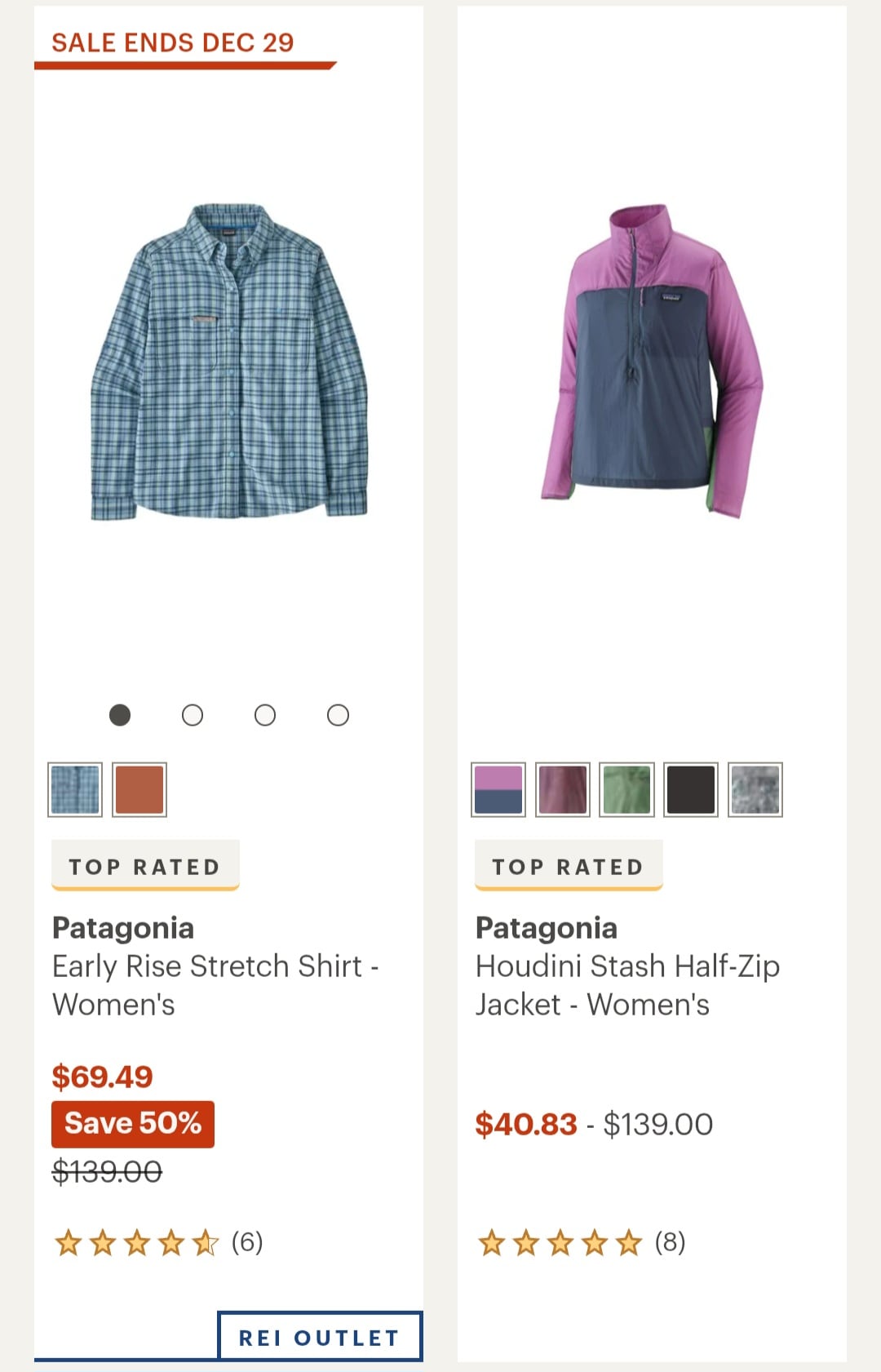Screen dimensions: 881x1372
Task: Show the first shirt image dot
Action: (x=120, y=715)
